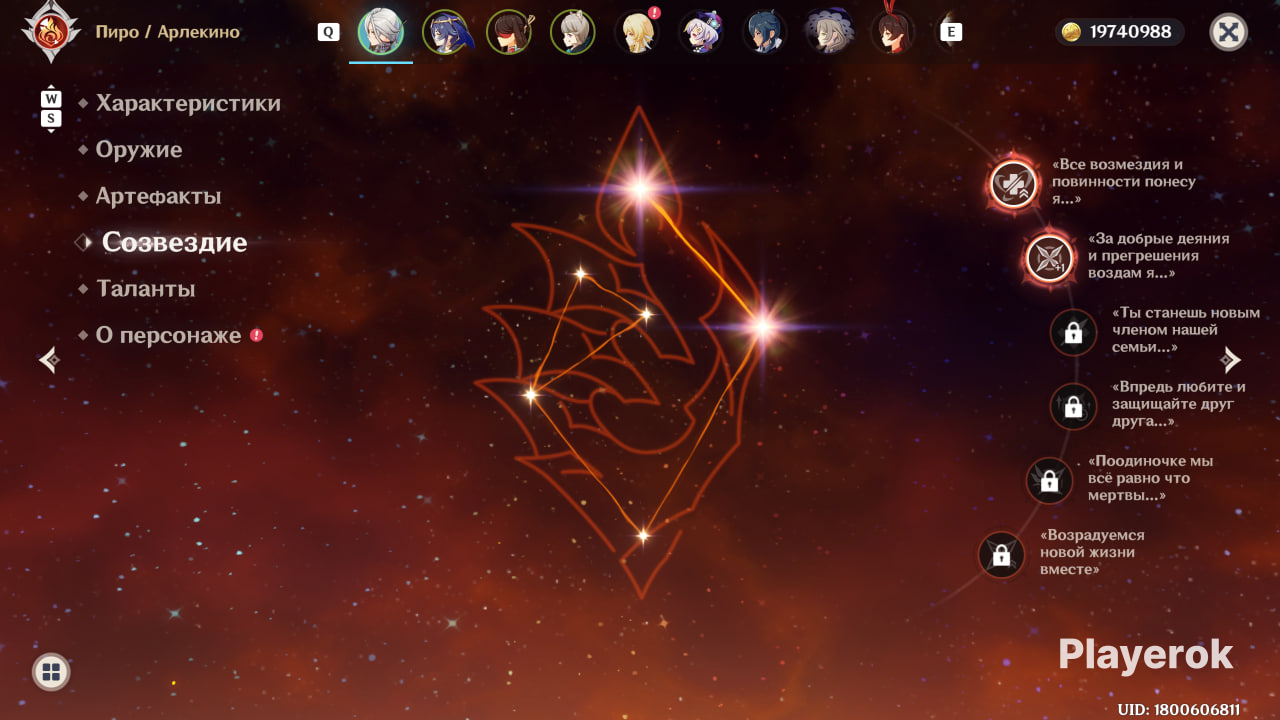Go to previous character with left arrow
The height and width of the screenshot is (720, 1280).
click(49, 360)
